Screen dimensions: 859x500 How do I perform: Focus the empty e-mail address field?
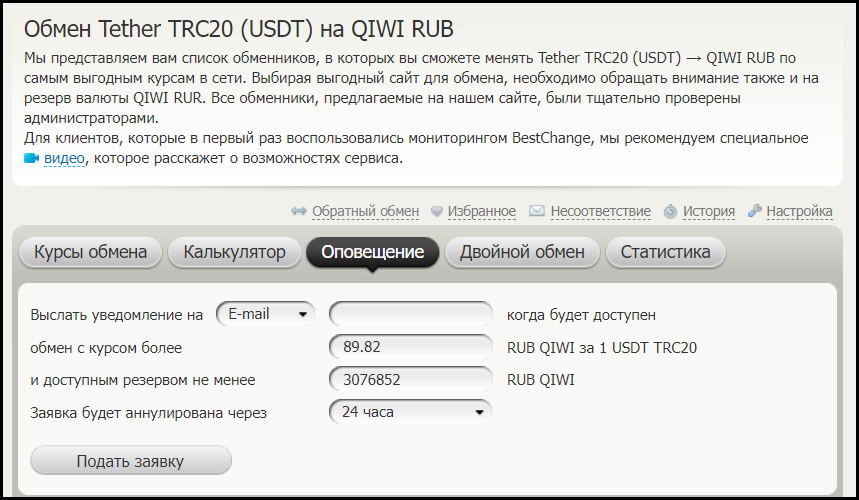(411, 314)
